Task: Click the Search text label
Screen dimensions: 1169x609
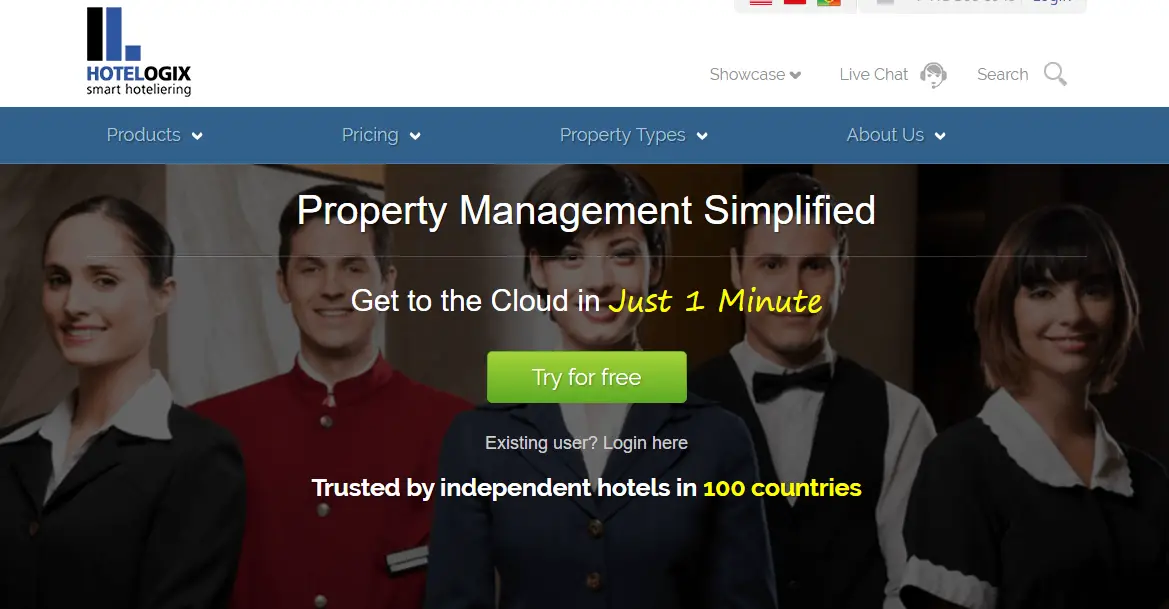Action: point(1002,75)
